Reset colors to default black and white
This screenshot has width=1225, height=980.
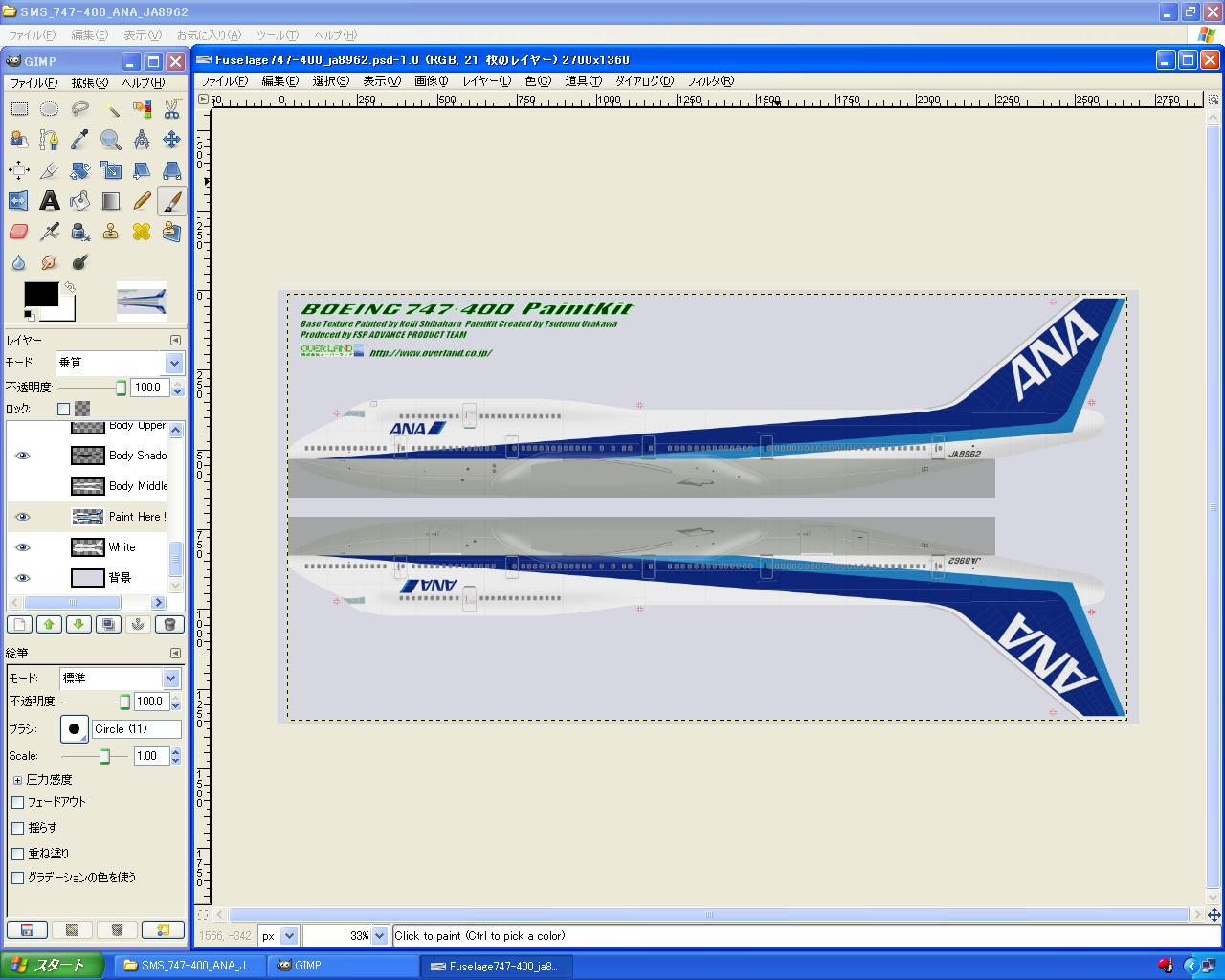pos(29,315)
